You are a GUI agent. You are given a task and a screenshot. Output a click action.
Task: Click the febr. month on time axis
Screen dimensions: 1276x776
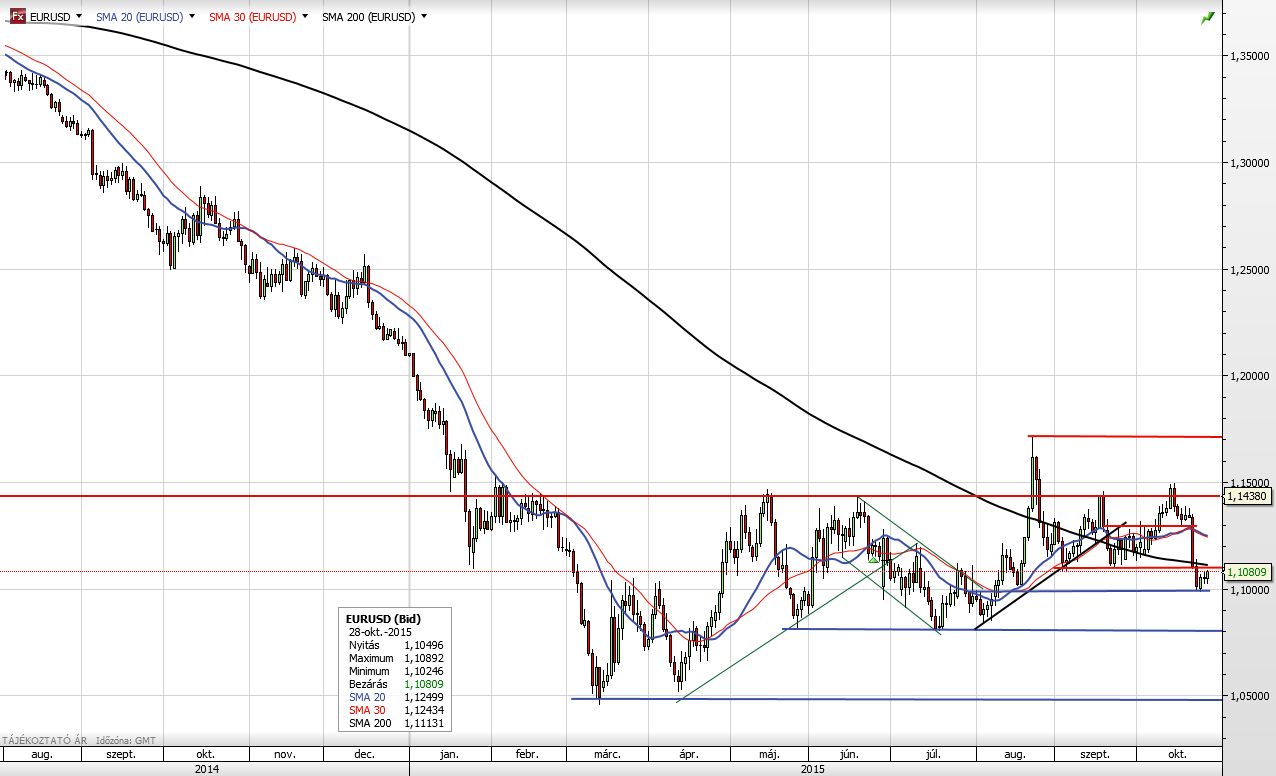[x=527, y=754]
